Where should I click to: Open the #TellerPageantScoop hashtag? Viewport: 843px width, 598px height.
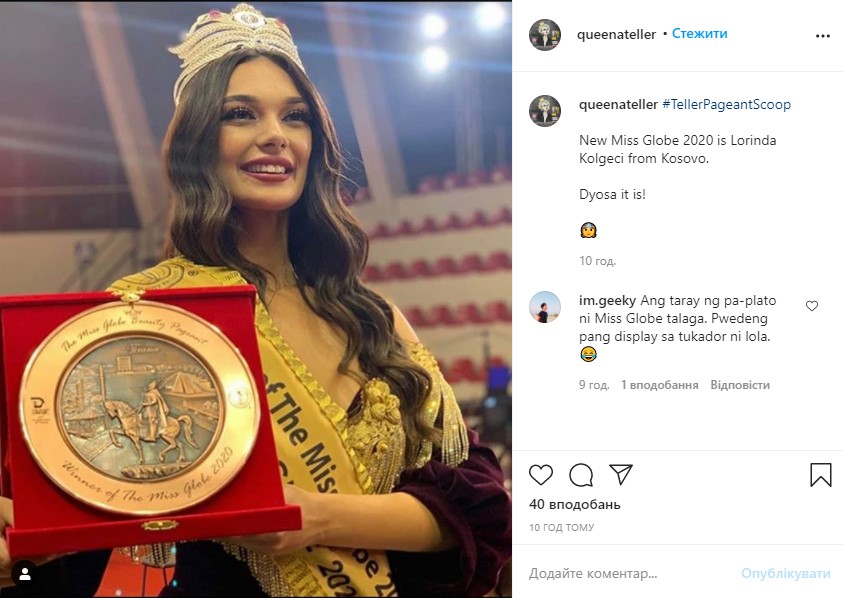pos(726,104)
